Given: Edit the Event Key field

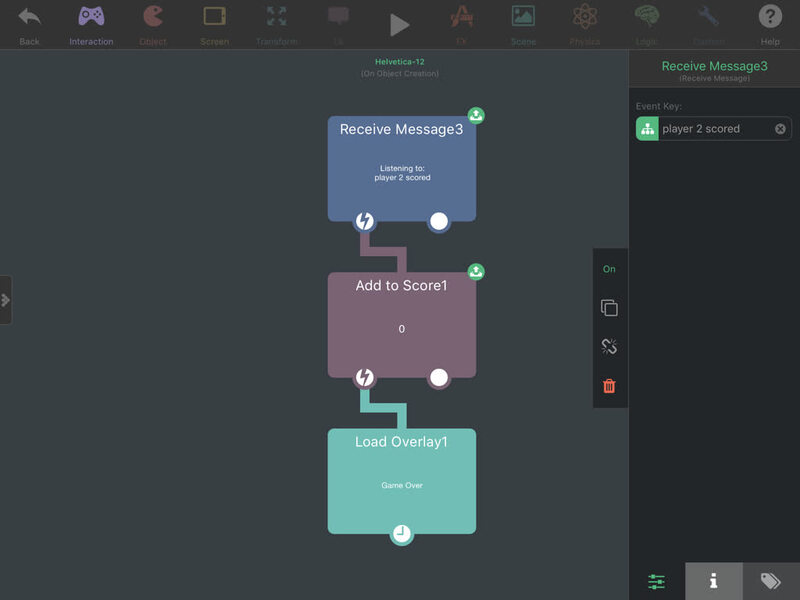Looking at the screenshot, I should [714, 129].
